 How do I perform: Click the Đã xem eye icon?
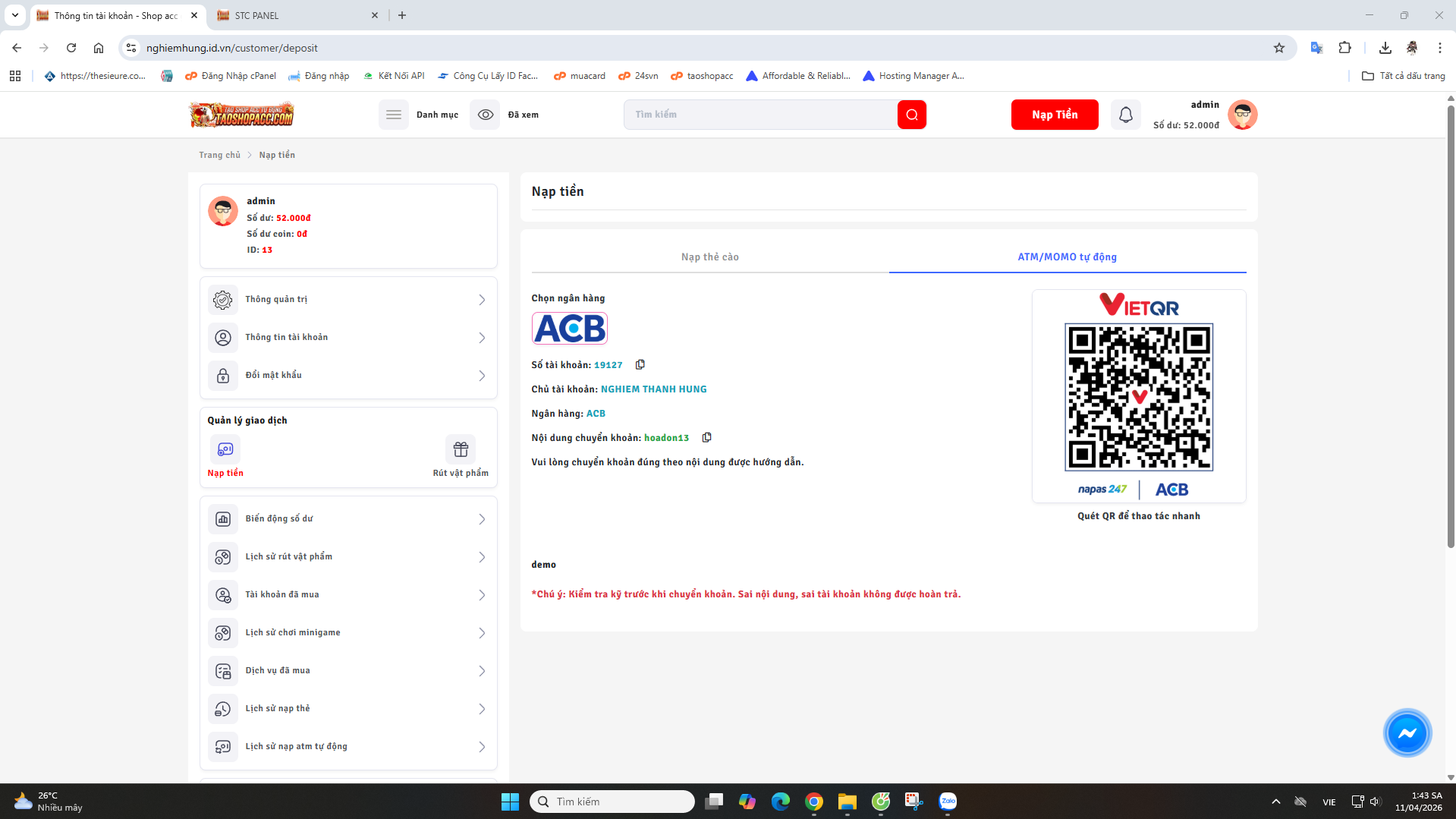tap(486, 115)
